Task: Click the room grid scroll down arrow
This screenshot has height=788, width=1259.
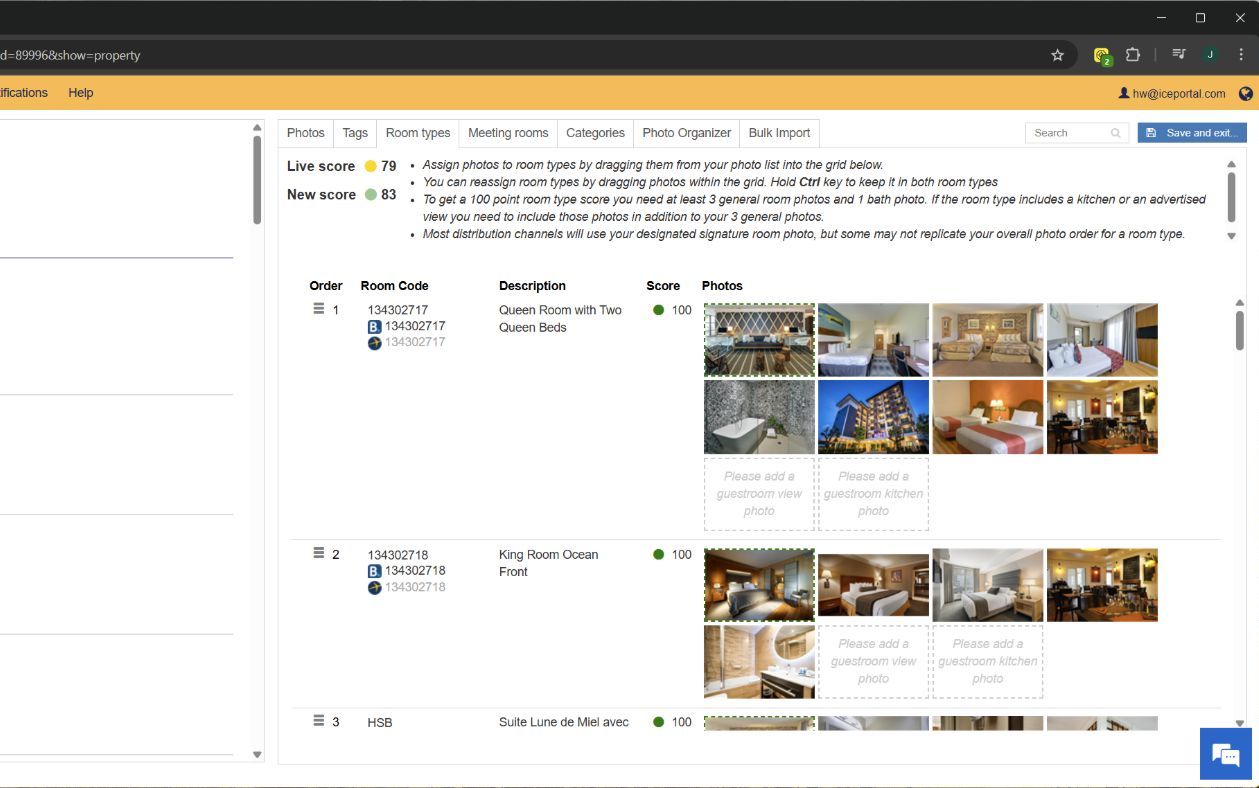Action: 1240,722
